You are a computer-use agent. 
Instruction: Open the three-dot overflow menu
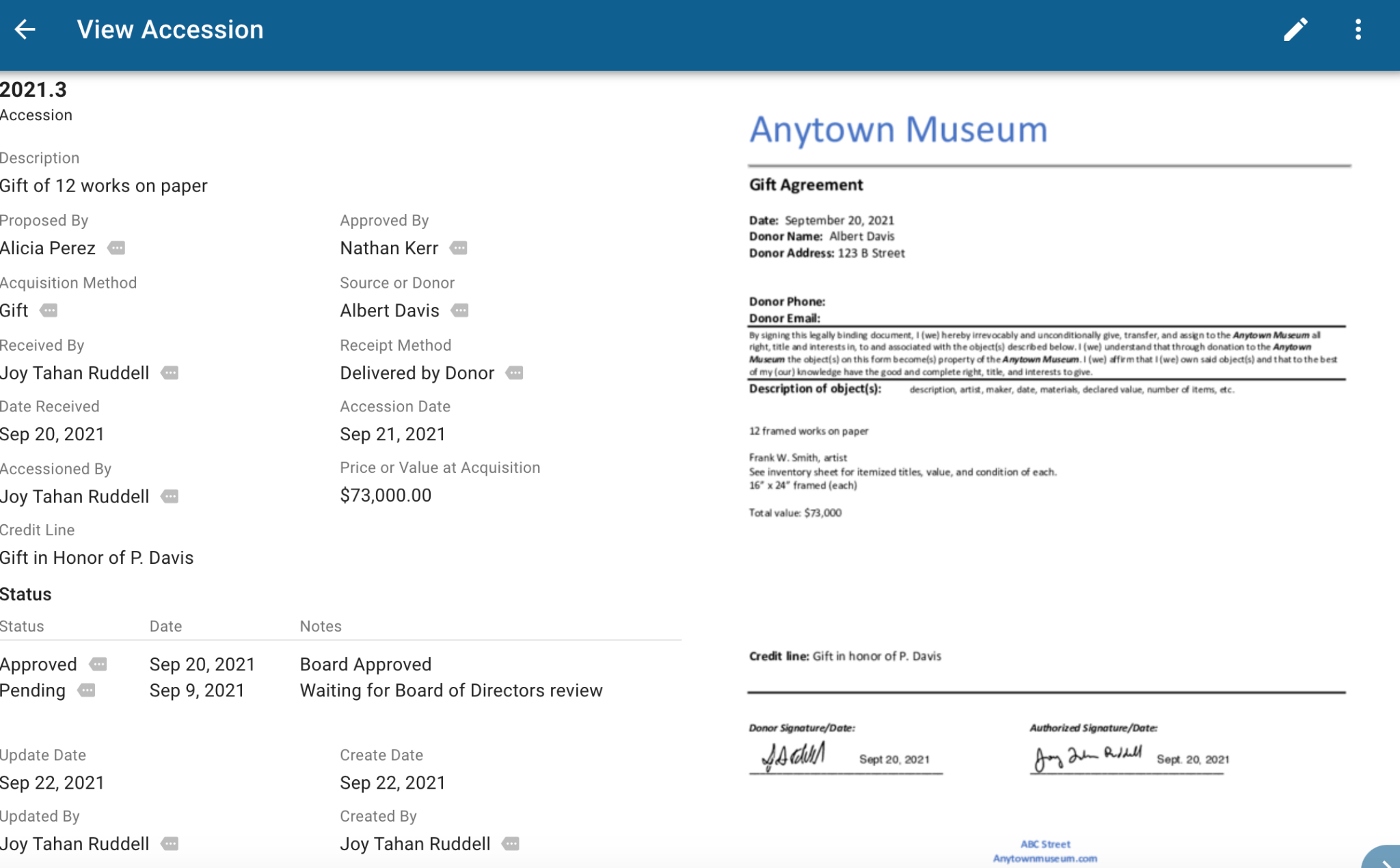pos(1357,29)
